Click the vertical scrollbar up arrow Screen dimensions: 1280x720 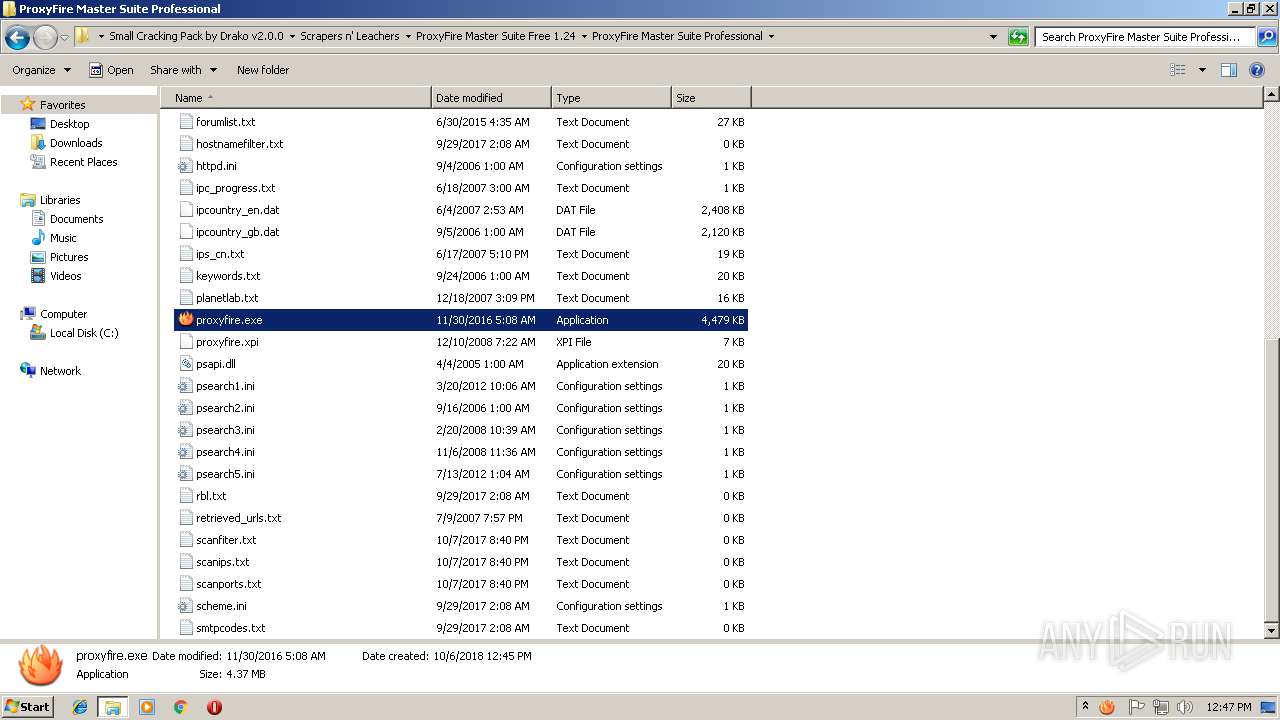1271,95
